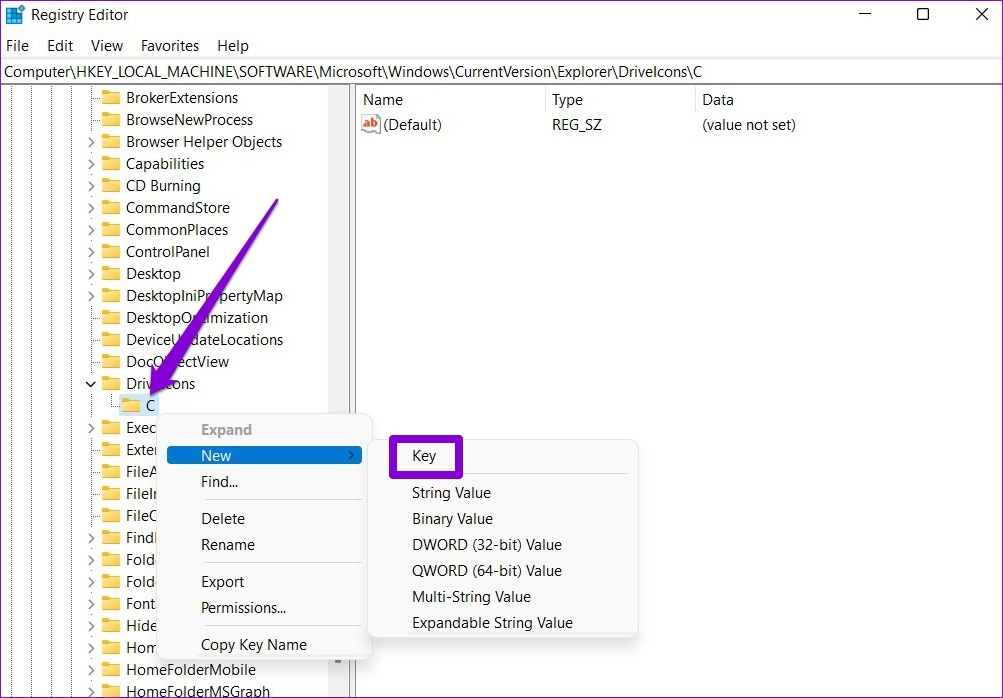
Task: Expand the HomeFolderMobile key
Action: [91, 670]
